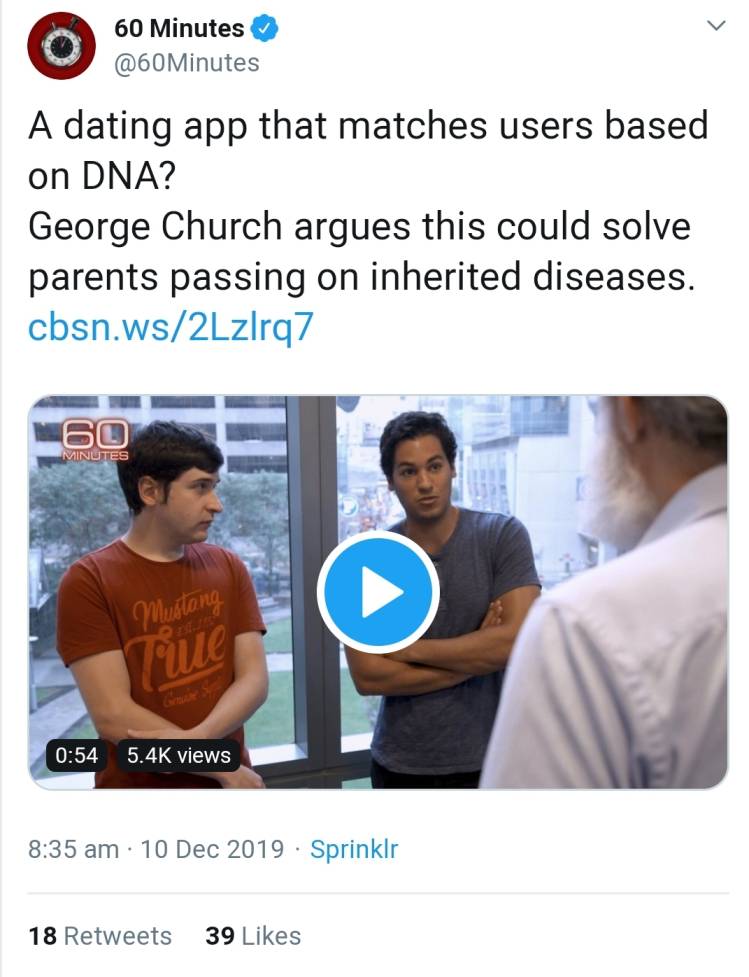Click the 10 Dec 2019 date
This screenshot has width=749, height=977.
click(214, 849)
